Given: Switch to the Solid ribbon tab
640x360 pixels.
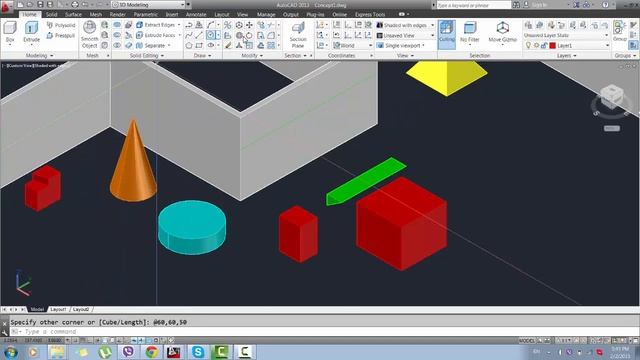Looking at the screenshot, I should pyautogui.click(x=51, y=14).
